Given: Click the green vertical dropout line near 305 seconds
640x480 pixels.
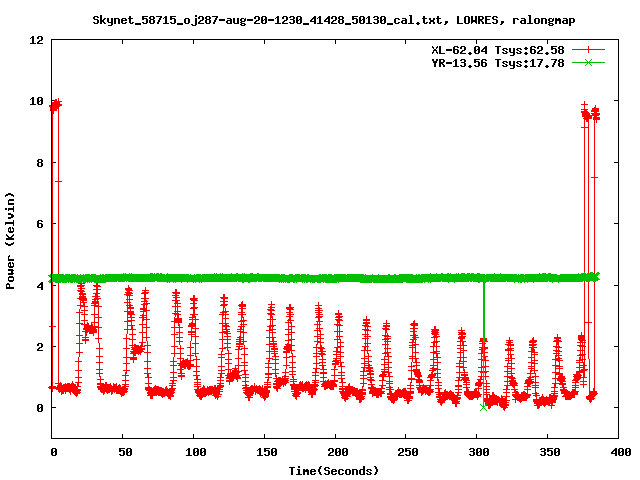Looking at the screenshot, I should point(484,344).
